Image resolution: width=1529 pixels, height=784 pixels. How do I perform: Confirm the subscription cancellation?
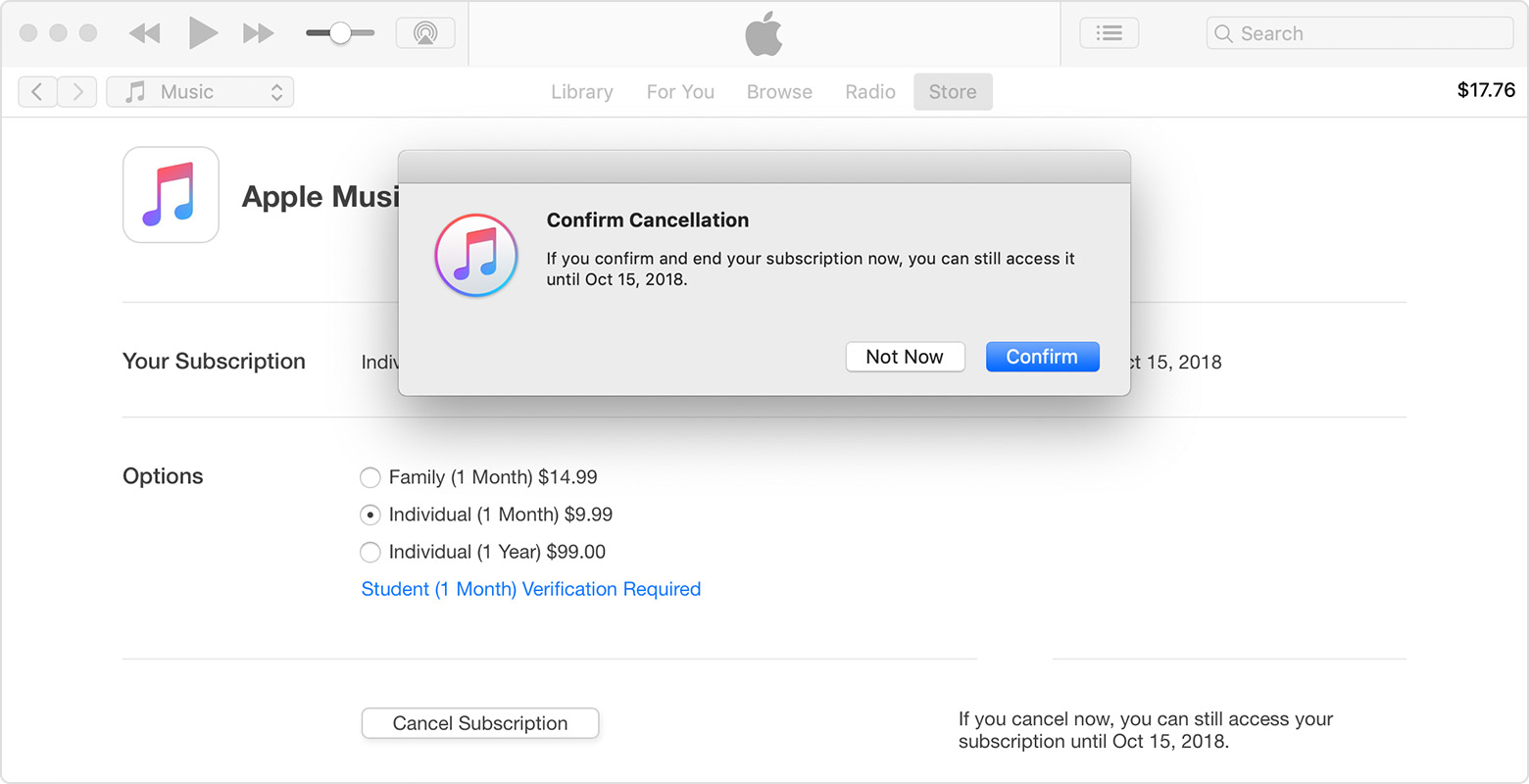tap(1042, 357)
